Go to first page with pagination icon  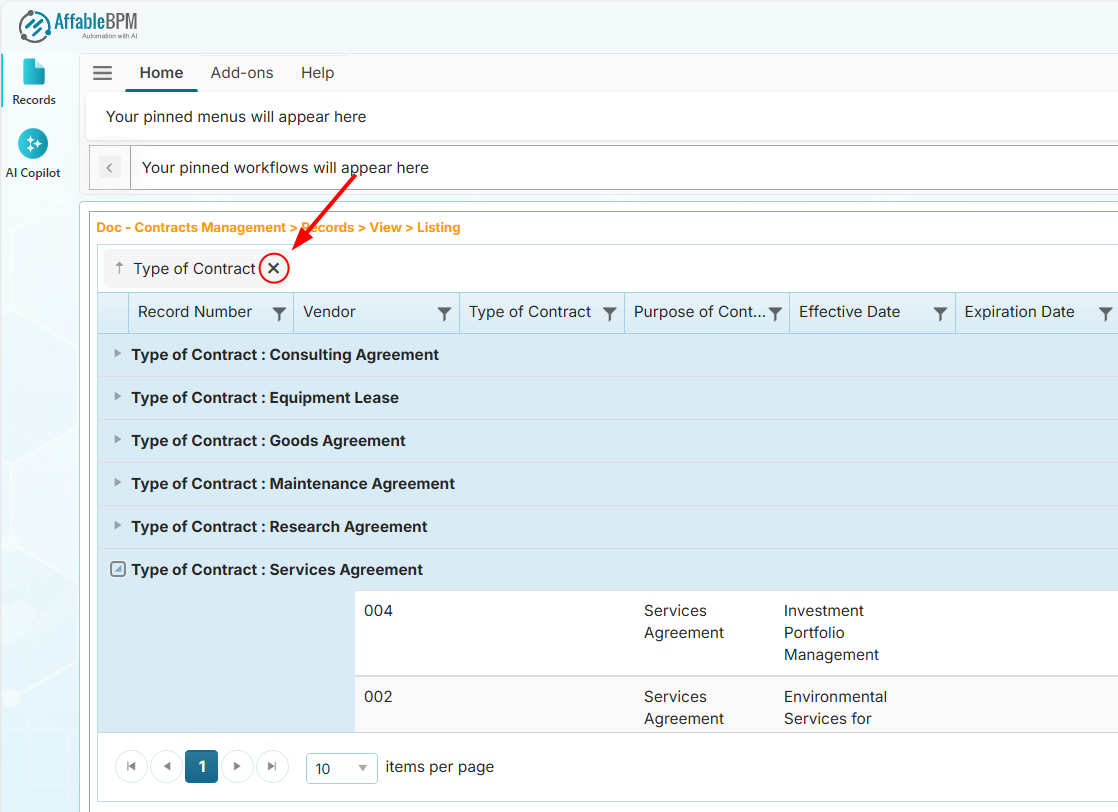[131, 766]
